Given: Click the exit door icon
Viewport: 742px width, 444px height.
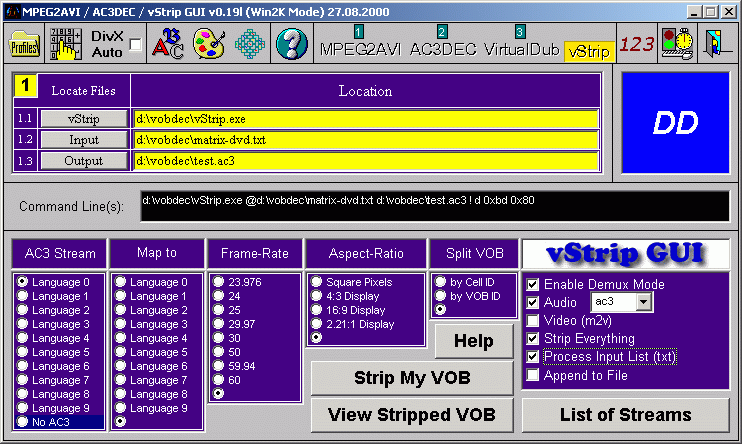Looking at the screenshot, I should [716, 44].
